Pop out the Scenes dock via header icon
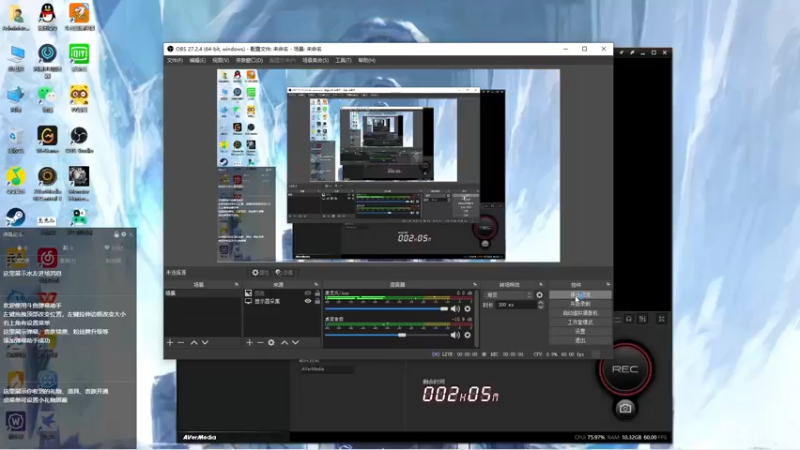This screenshot has width=800, height=450. (x=236, y=284)
